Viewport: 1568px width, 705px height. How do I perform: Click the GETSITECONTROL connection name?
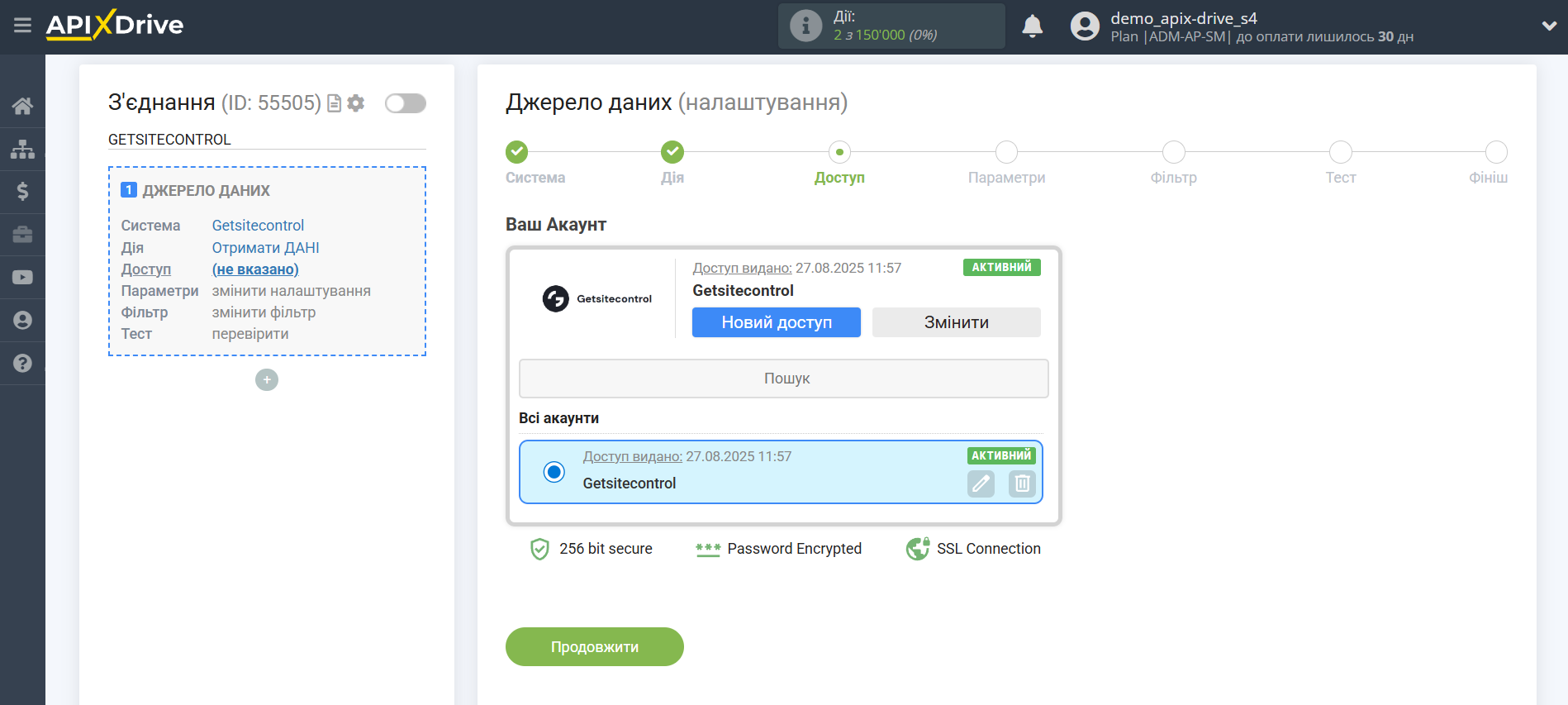[x=169, y=140]
